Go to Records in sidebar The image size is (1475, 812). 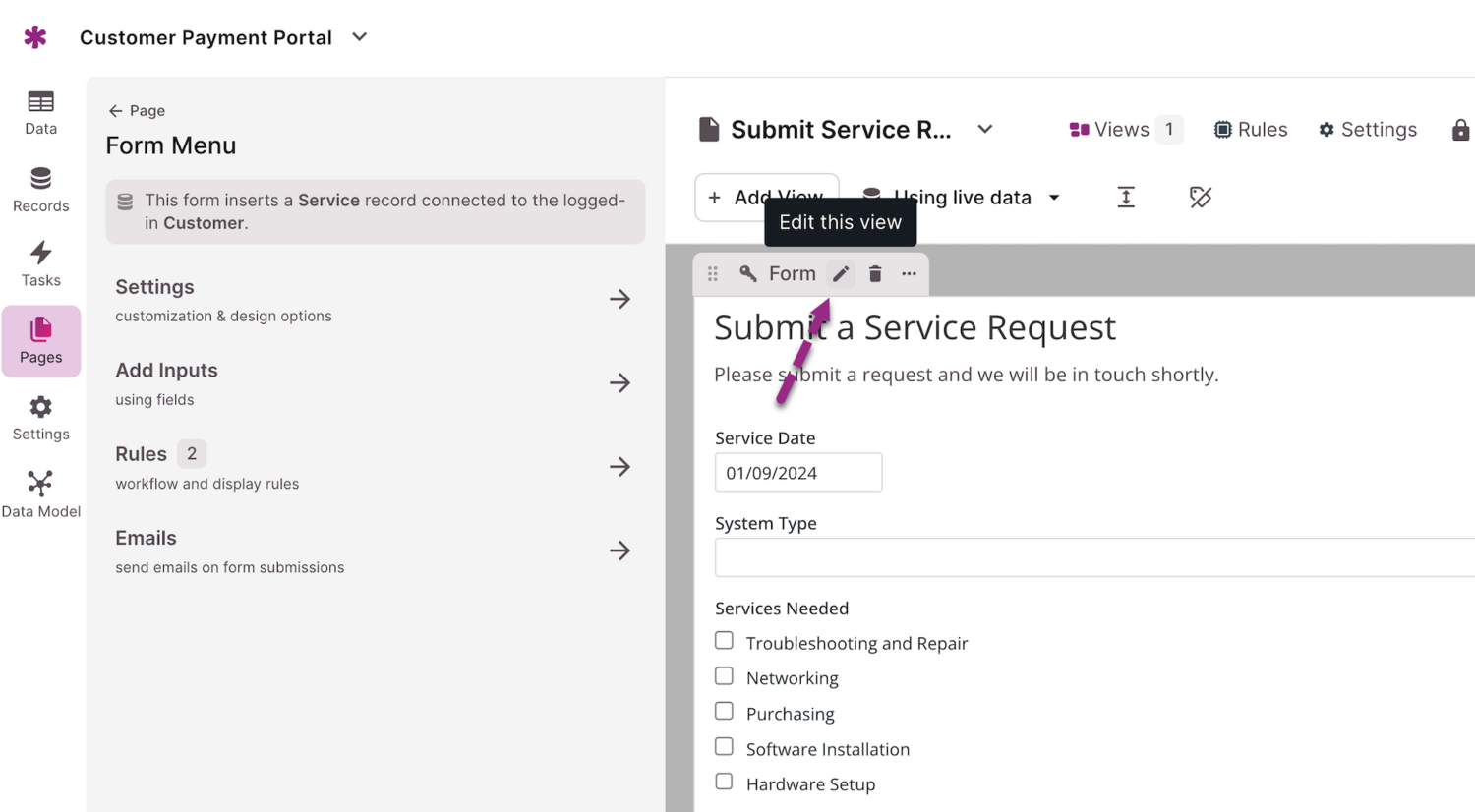pyautogui.click(x=40, y=190)
